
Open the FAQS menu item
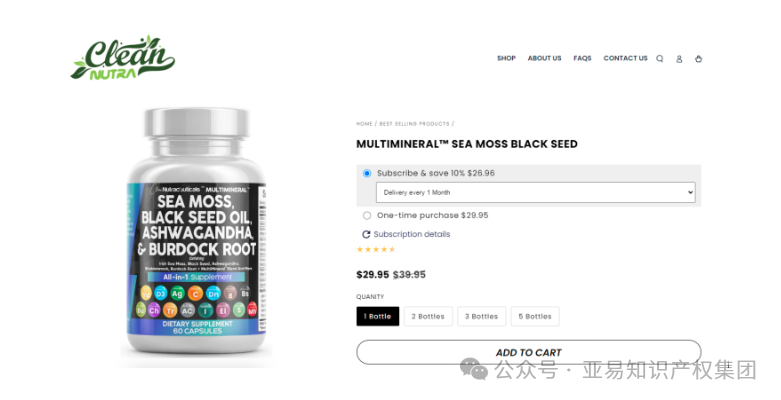582,58
